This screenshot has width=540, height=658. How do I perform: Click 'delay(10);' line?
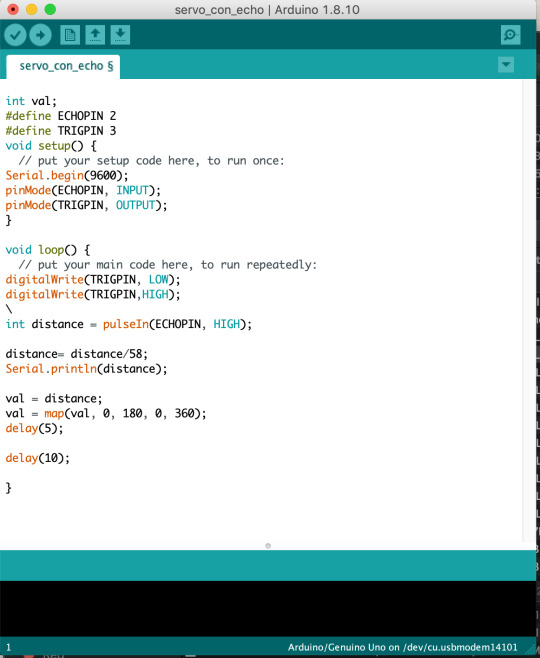38,458
